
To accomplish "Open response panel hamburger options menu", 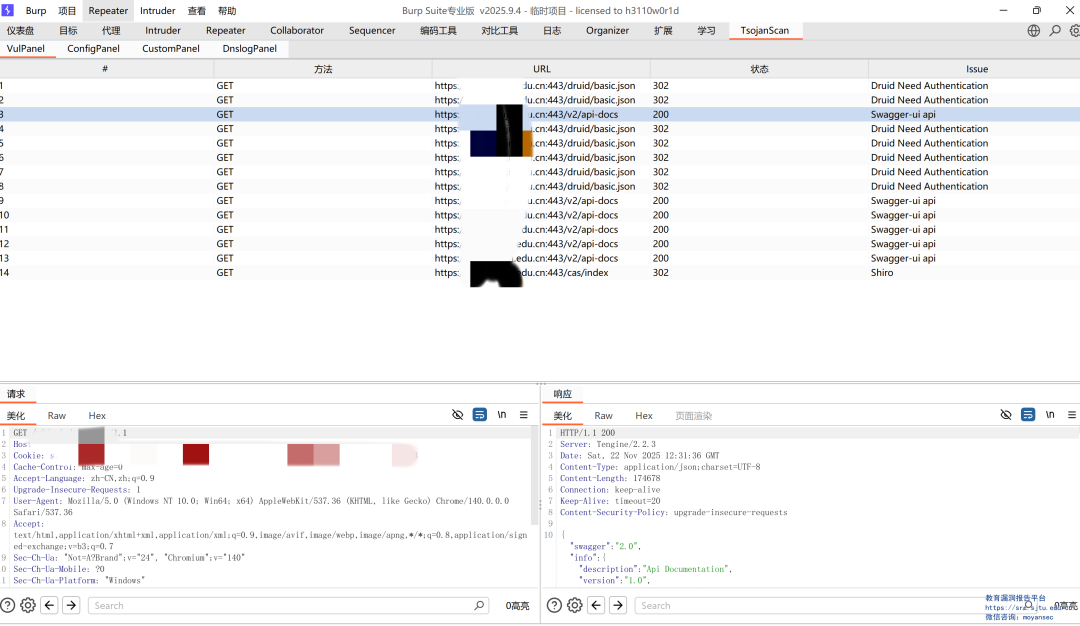I will 1072,415.
